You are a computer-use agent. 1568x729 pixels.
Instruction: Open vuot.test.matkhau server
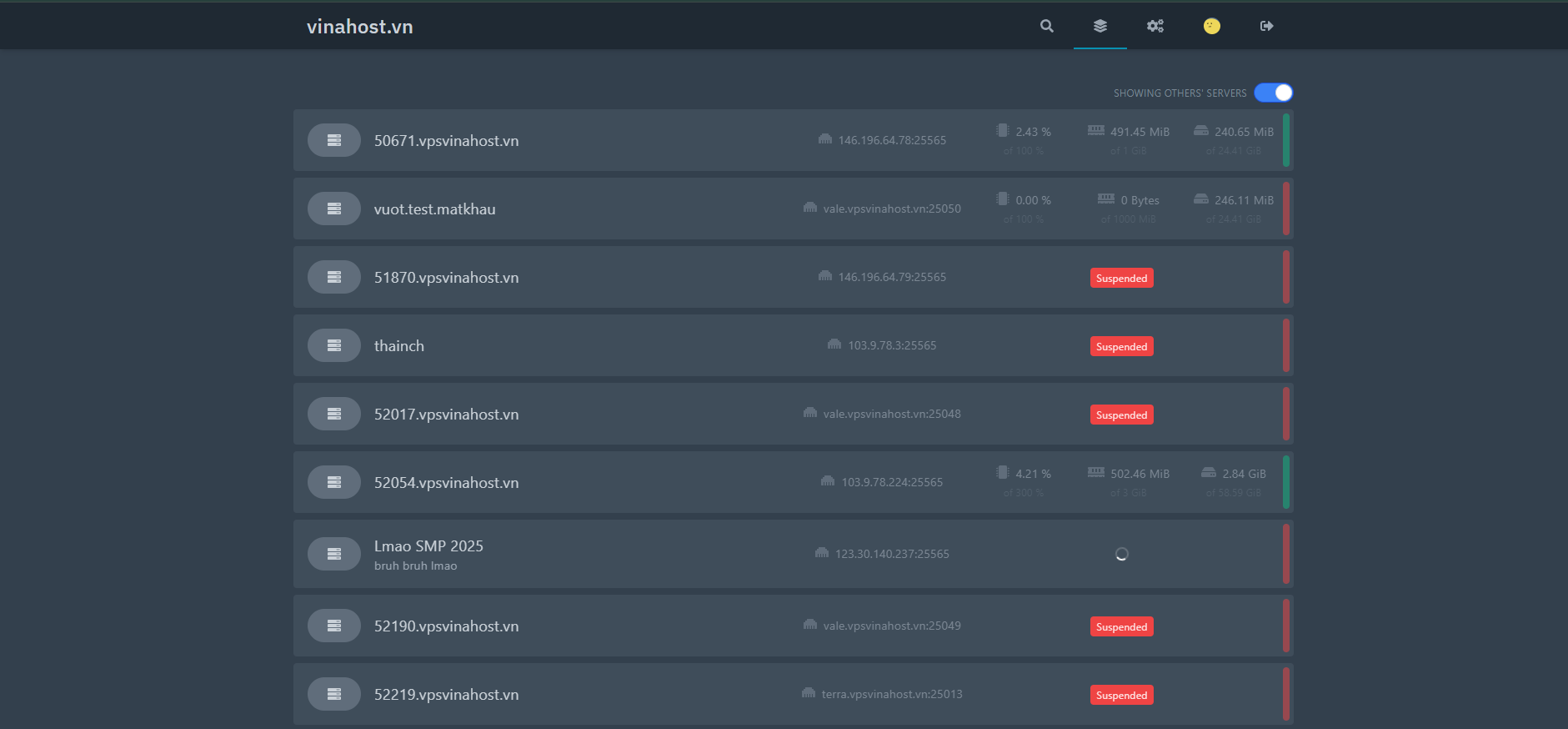coord(434,209)
